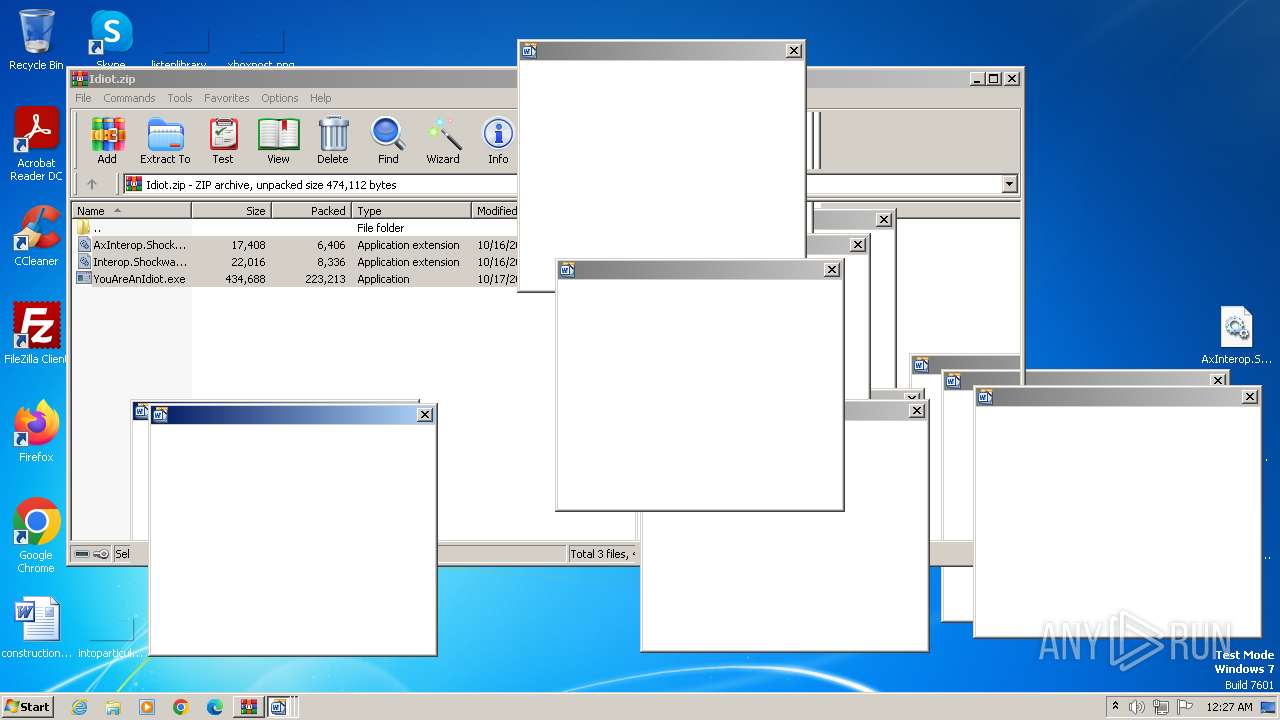Click the 22,016 size cell
1280x720 pixels.
(x=248, y=262)
